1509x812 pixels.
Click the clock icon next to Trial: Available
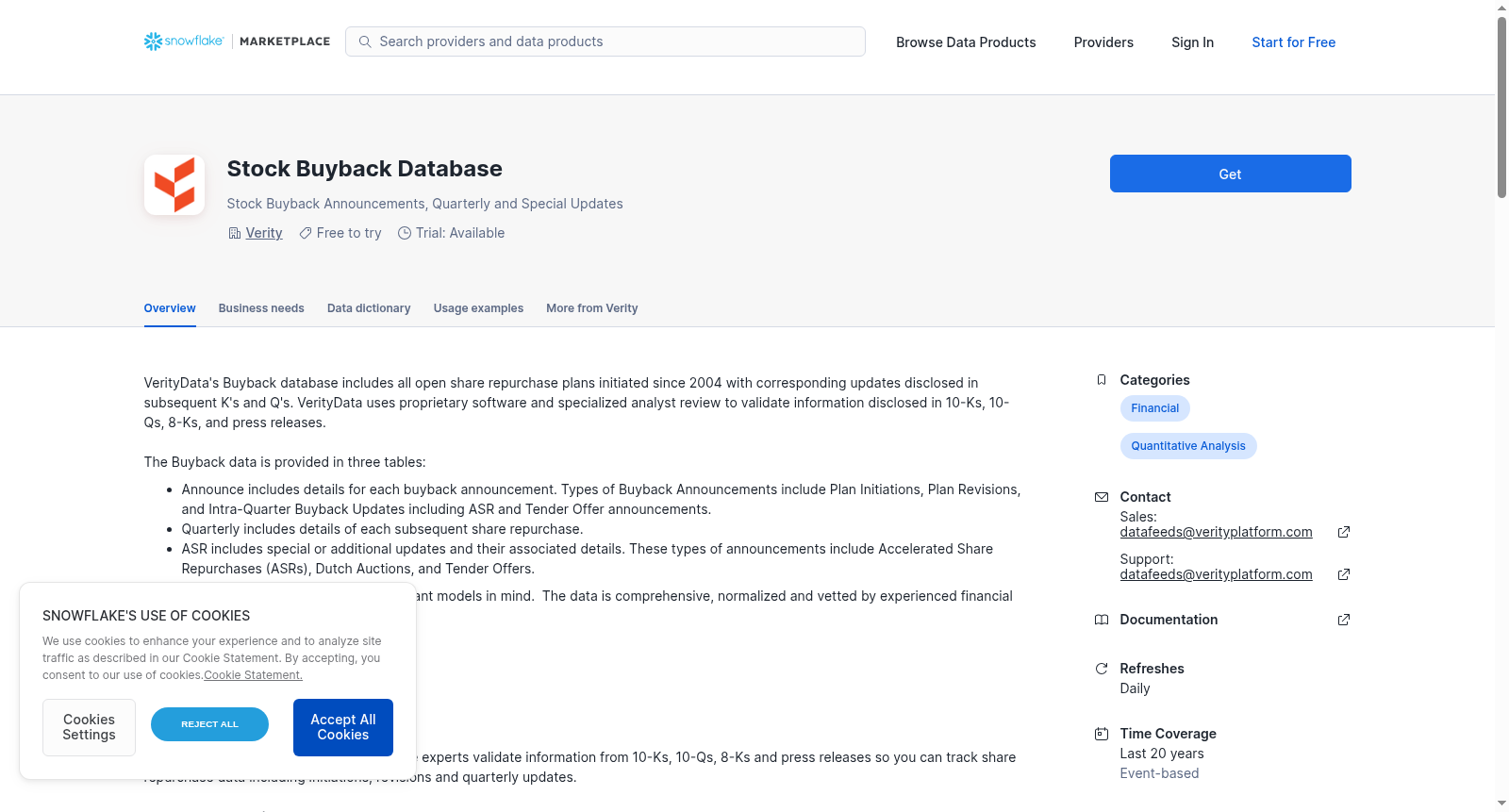point(405,233)
